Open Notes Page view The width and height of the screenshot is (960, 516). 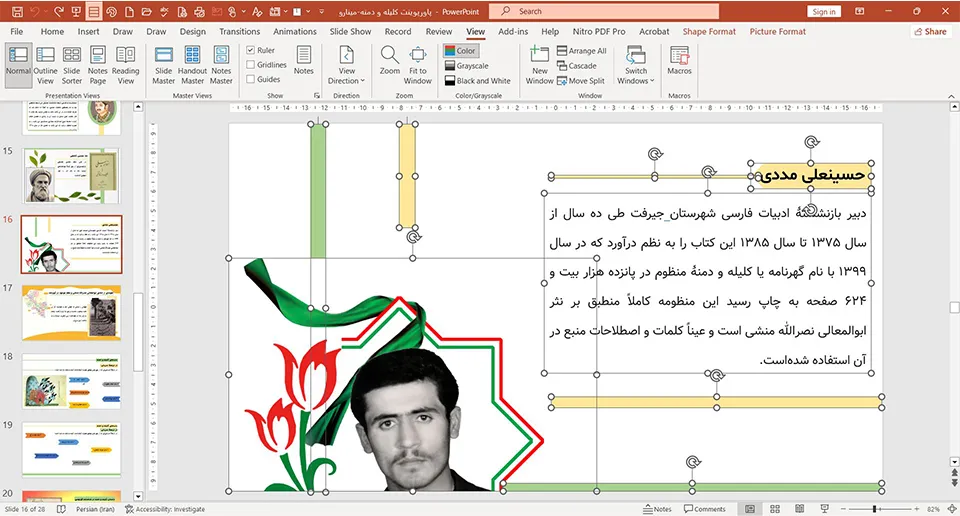98,65
